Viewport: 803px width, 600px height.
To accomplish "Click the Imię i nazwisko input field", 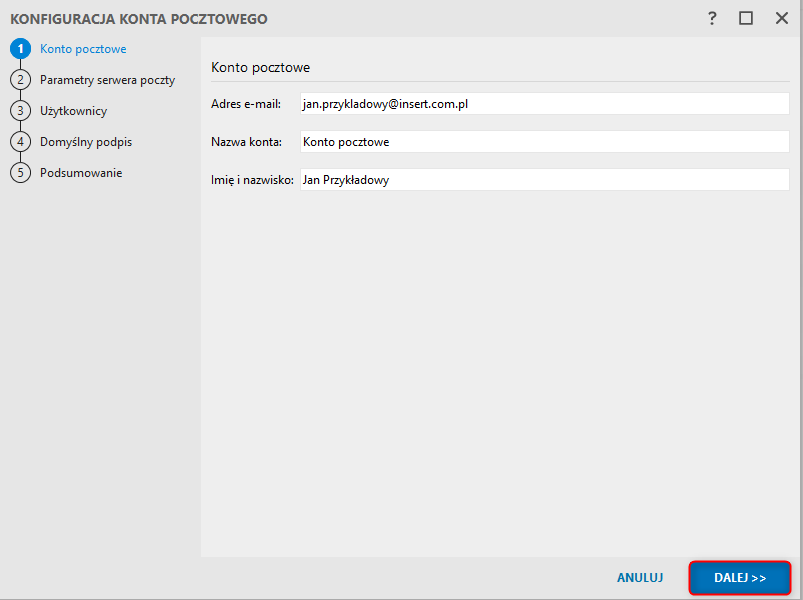I will [x=544, y=180].
